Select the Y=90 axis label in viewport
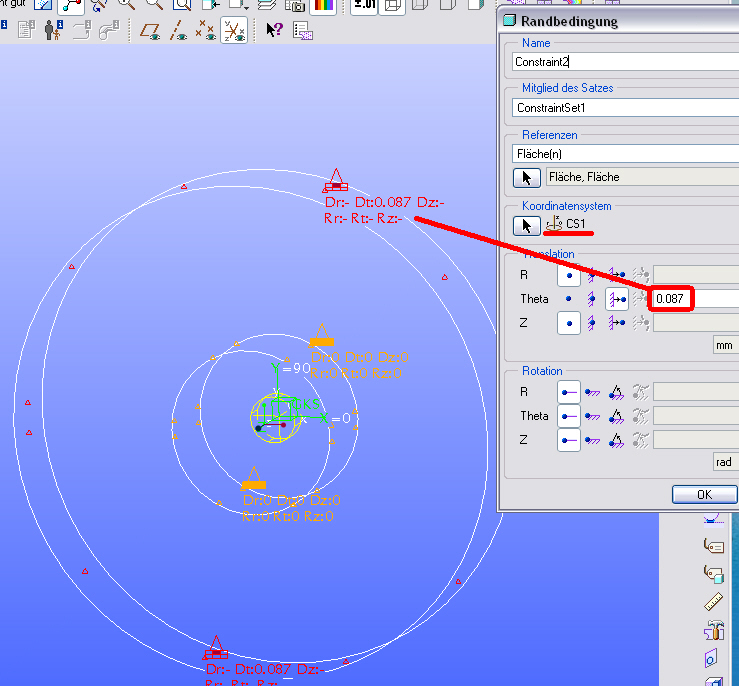The width and height of the screenshot is (739, 686). 291,368
